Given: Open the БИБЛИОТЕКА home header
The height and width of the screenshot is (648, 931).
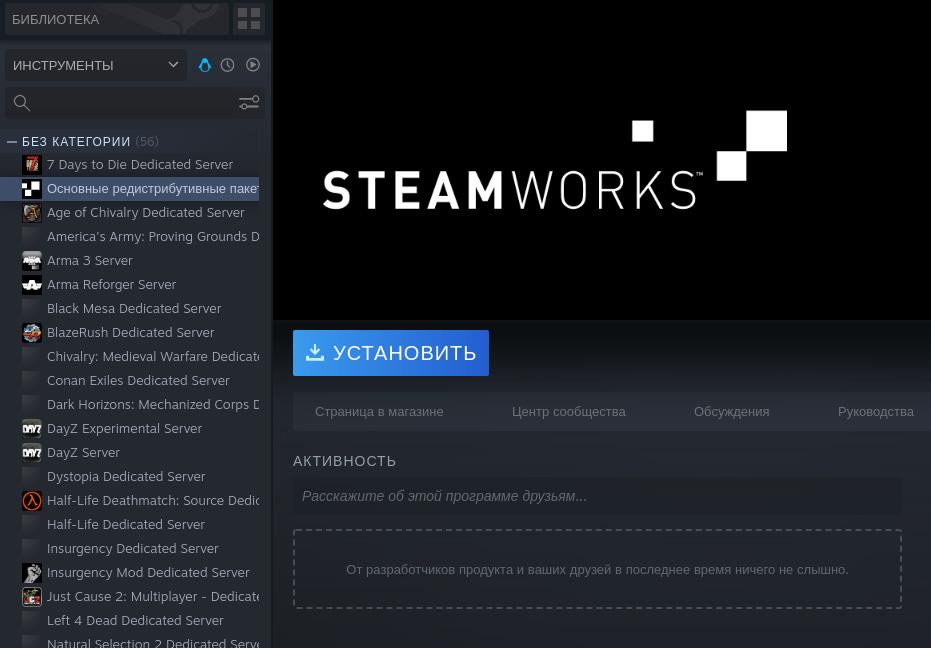Looking at the screenshot, I should tap(116, 19).
